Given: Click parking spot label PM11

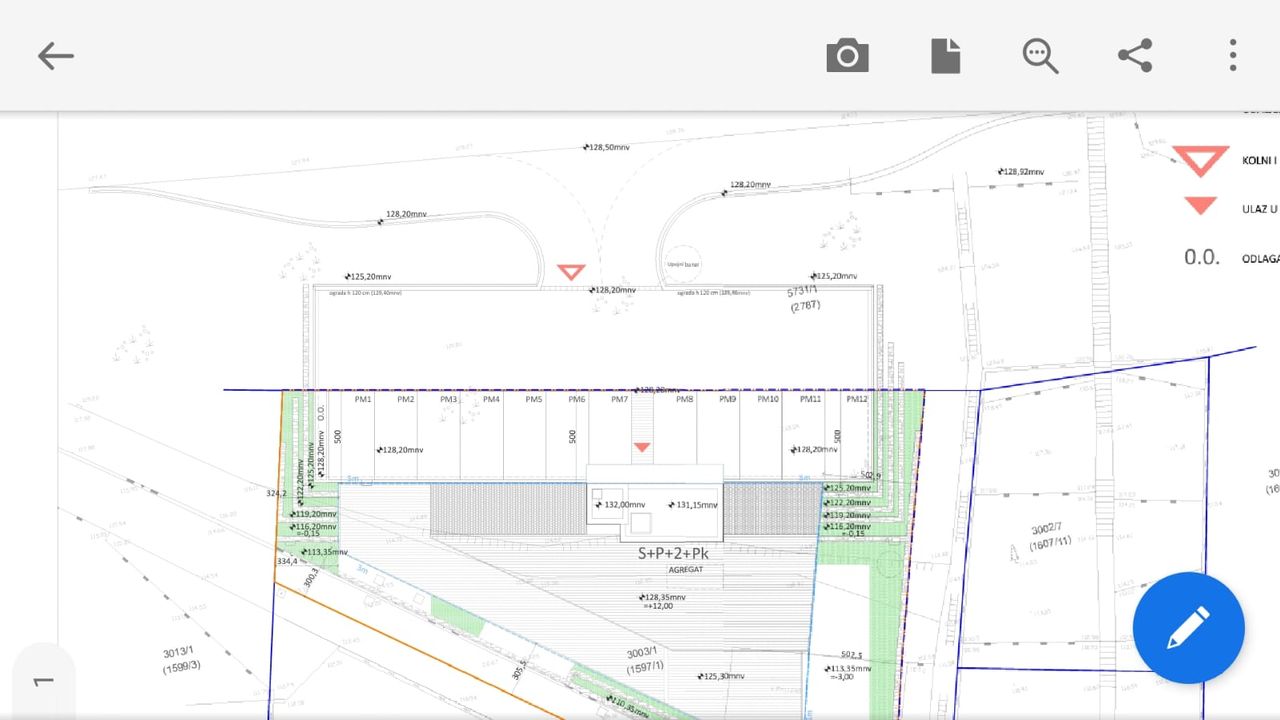Looking at the screenshot, I should tap(811, 399).
